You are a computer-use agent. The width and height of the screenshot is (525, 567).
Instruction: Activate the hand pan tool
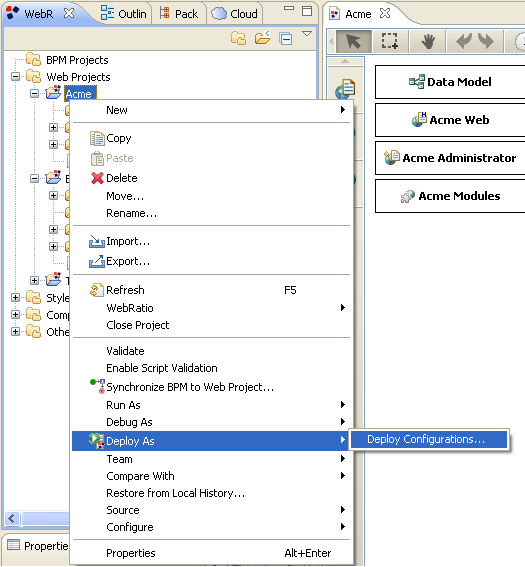(x=427, y=41)
